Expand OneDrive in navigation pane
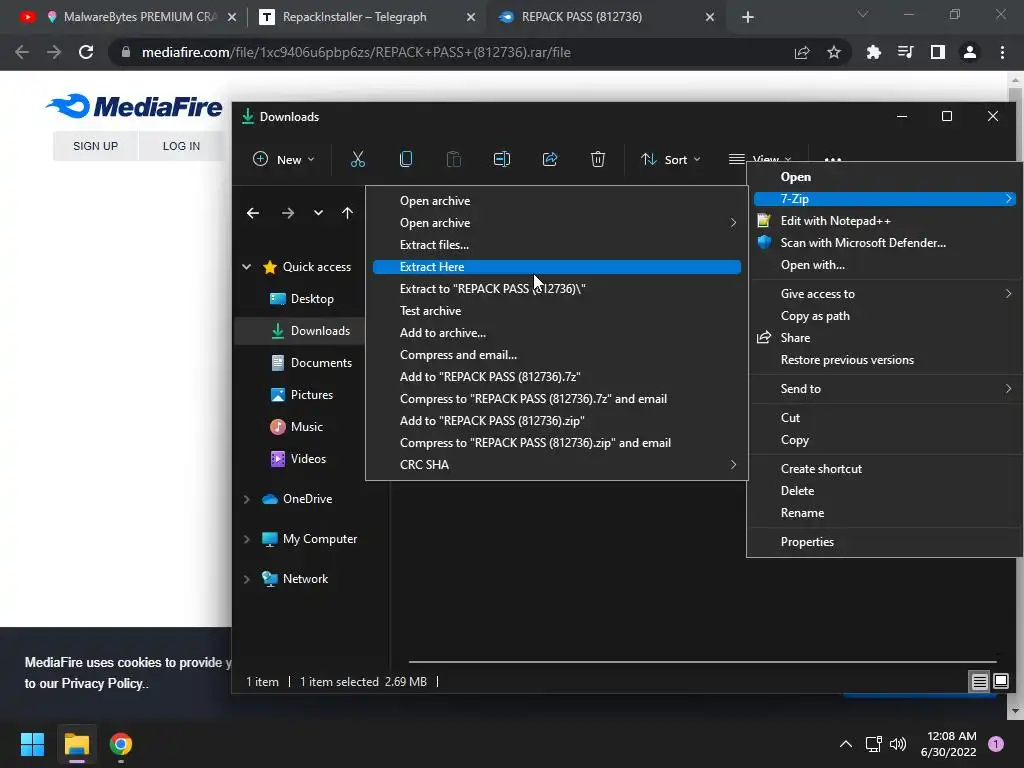This screenshot has height=768, width=1024. [247, 499]
